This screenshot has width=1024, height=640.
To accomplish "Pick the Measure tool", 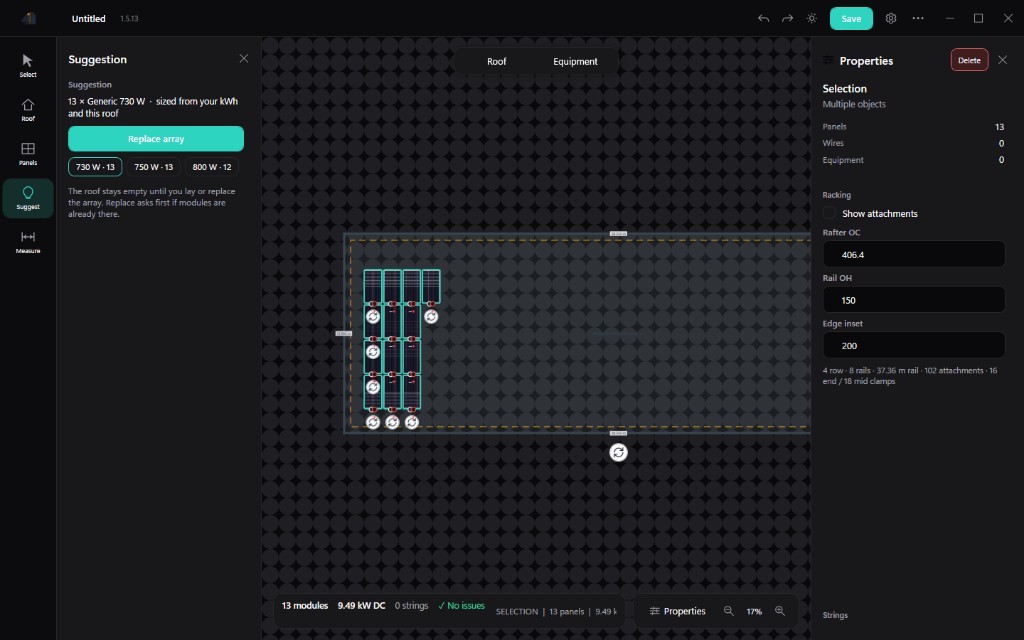I will [27, 242].
